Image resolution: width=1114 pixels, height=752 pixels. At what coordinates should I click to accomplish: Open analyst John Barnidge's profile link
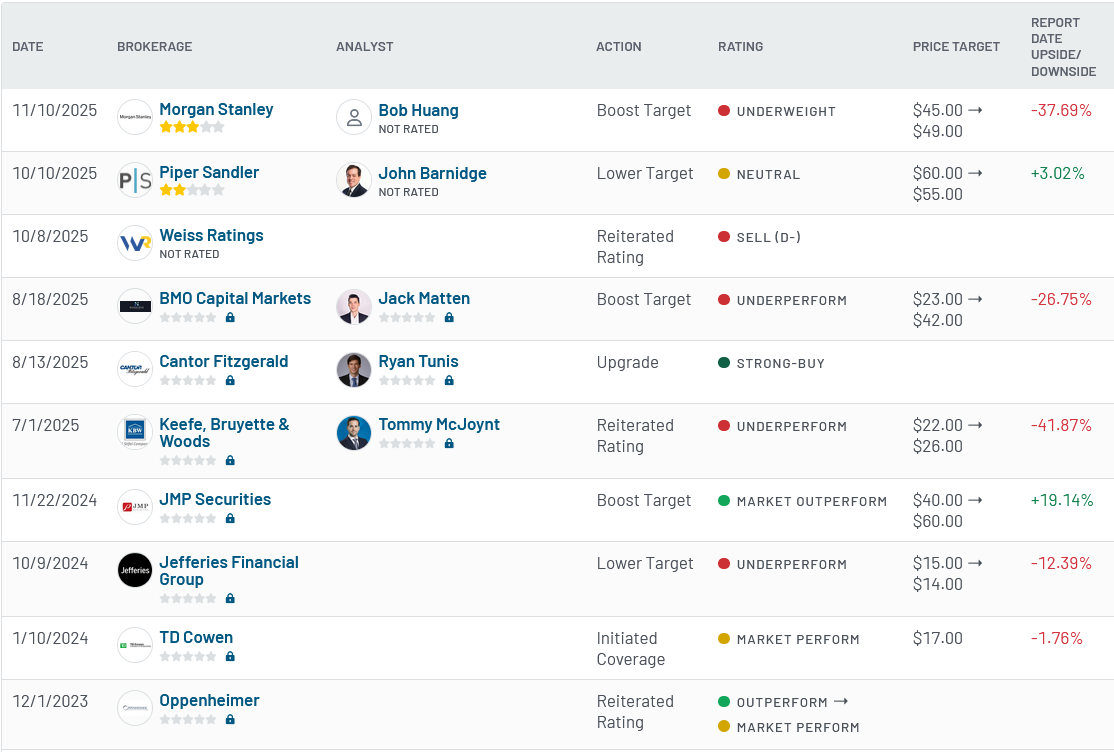pyautogui.click(x=433, y=173)
